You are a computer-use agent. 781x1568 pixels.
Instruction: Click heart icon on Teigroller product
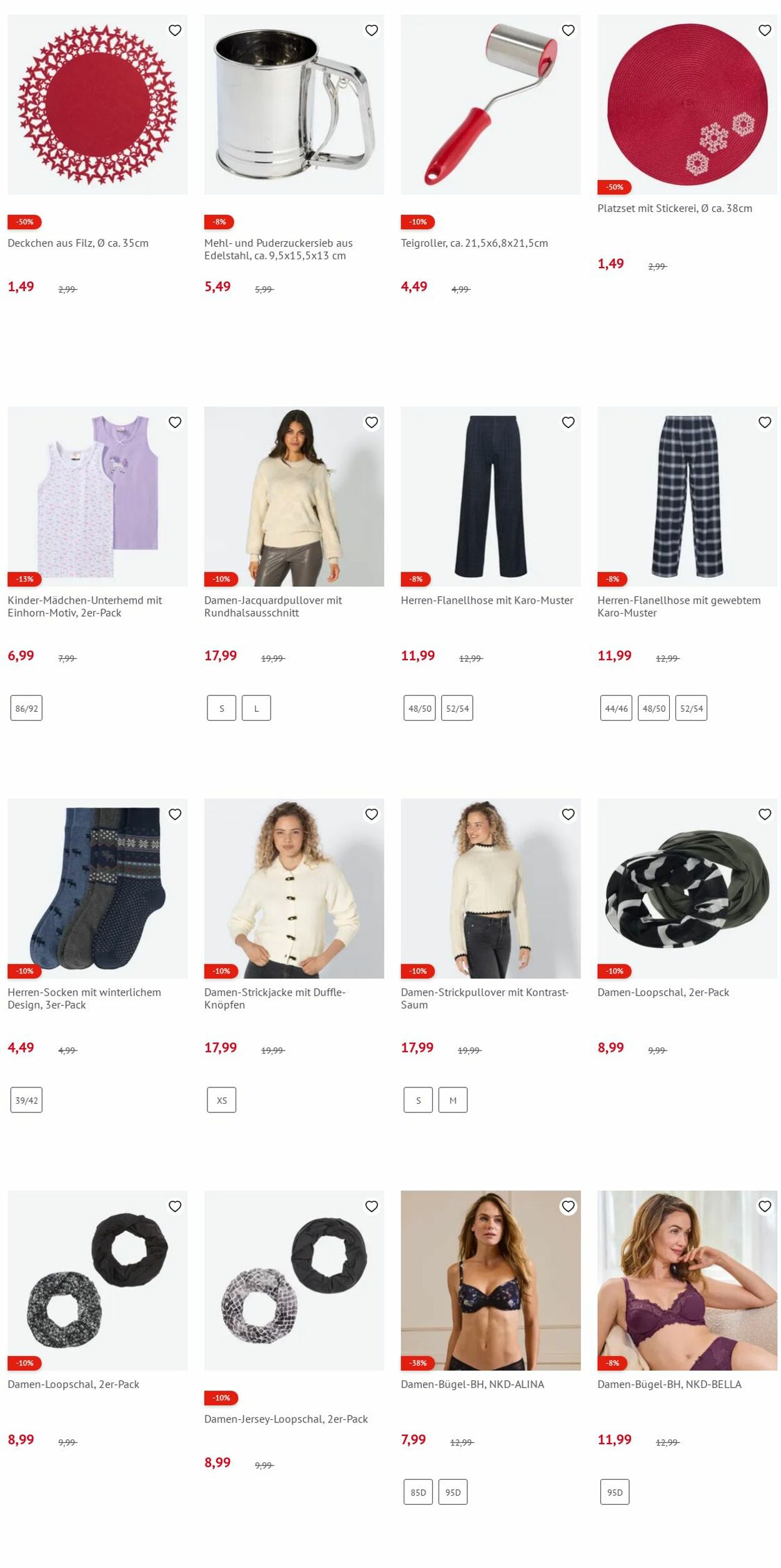568,30
